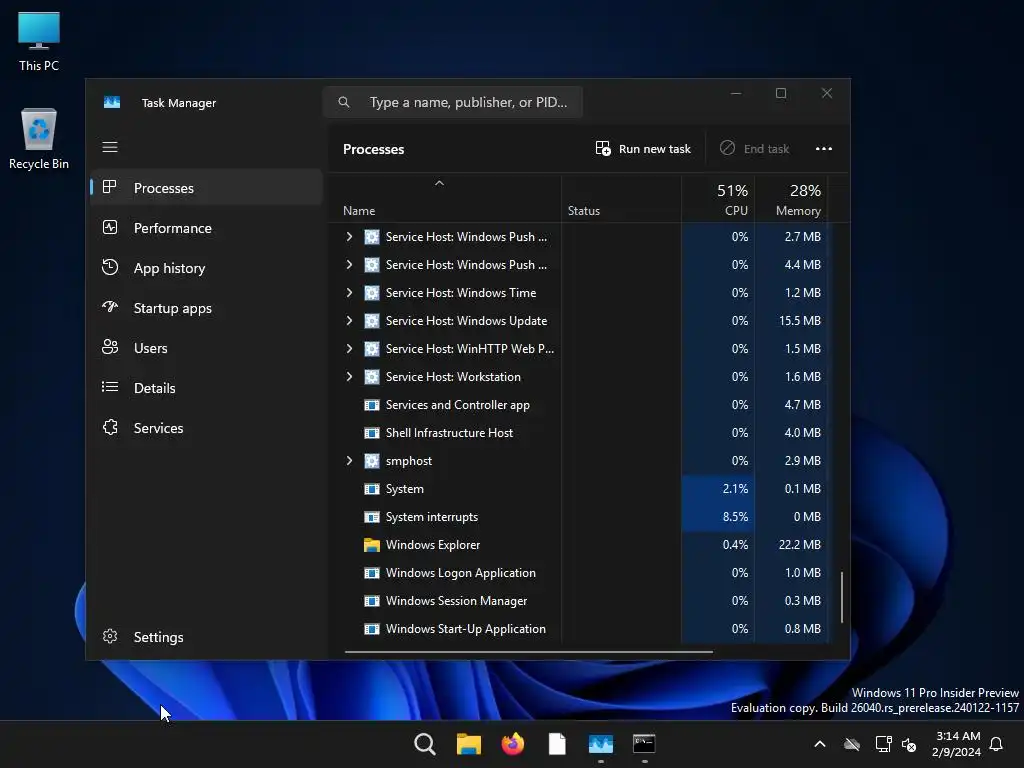Switch to the Performance page
This screenshot has width=1024, height=768.
[x=206, y=227]
